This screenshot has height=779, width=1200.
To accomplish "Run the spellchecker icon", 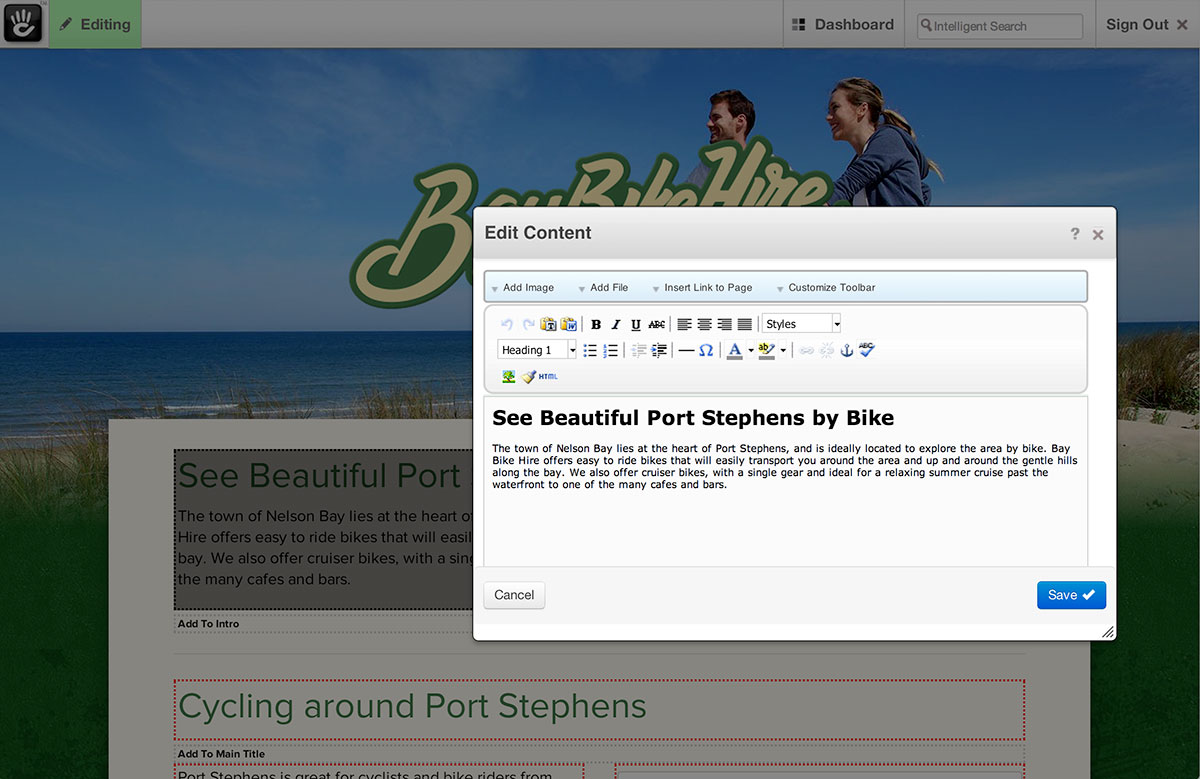I will point(866,350).
